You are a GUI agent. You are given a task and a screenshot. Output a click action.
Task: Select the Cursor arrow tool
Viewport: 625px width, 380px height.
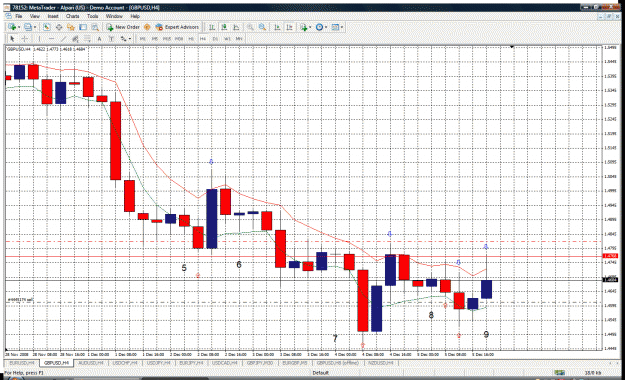[x=12, y=39]
